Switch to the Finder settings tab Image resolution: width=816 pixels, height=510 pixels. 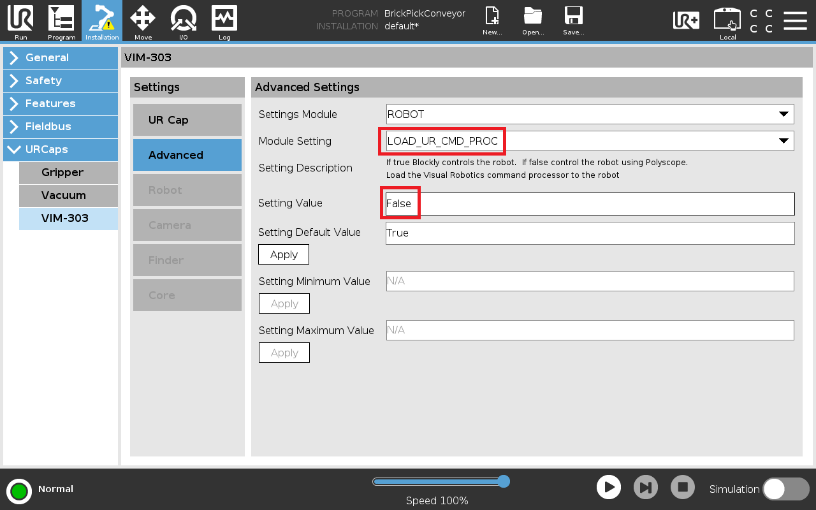click(x=187, y=260)
